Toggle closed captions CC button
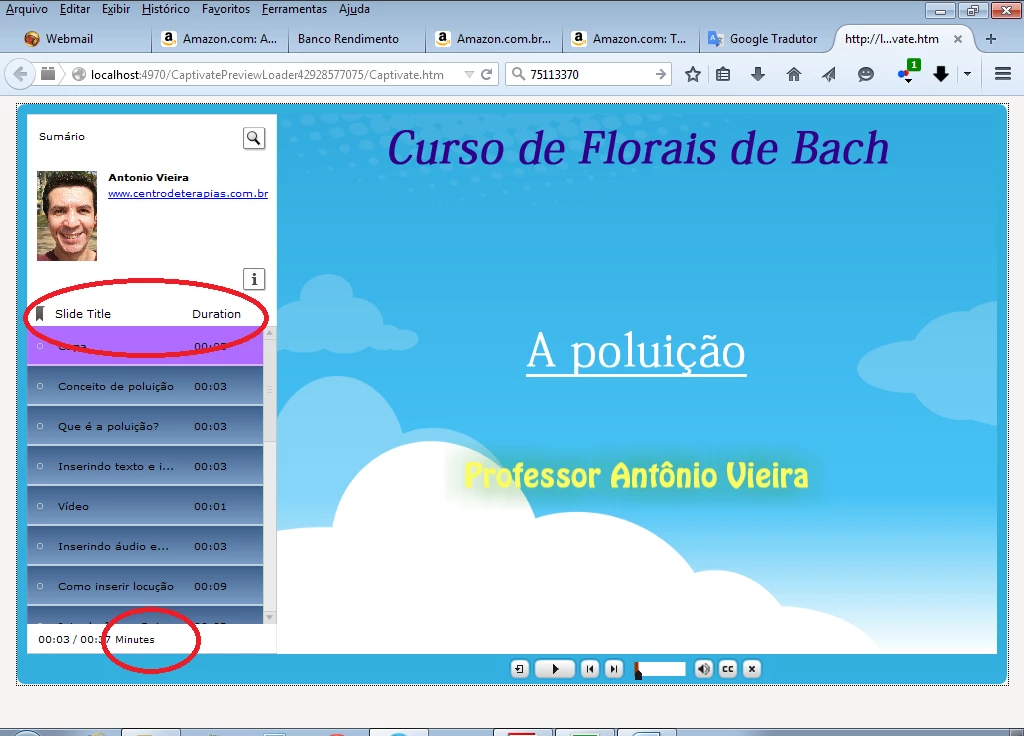1024x736 pixels. 728,669
